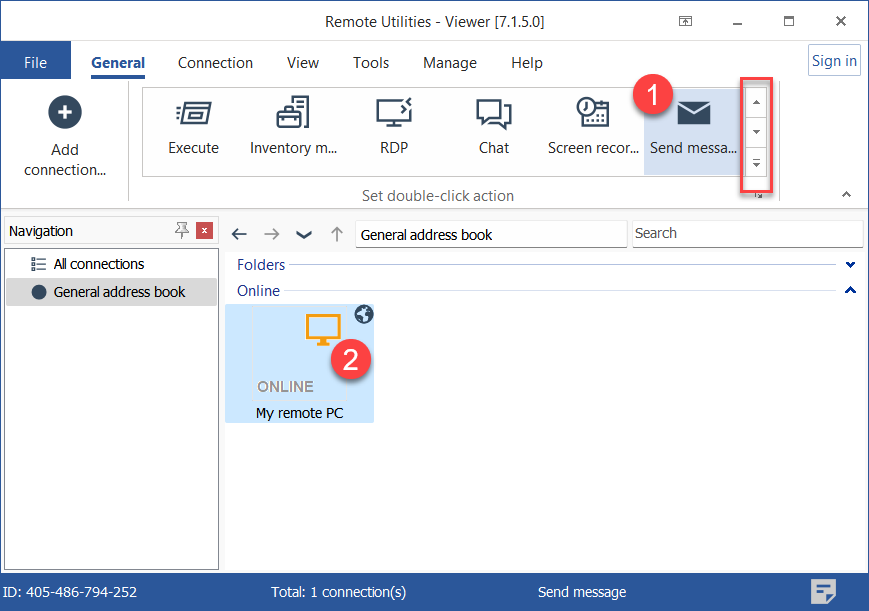
Task: Select the Send message mode
Action: (x=692, y=129)
